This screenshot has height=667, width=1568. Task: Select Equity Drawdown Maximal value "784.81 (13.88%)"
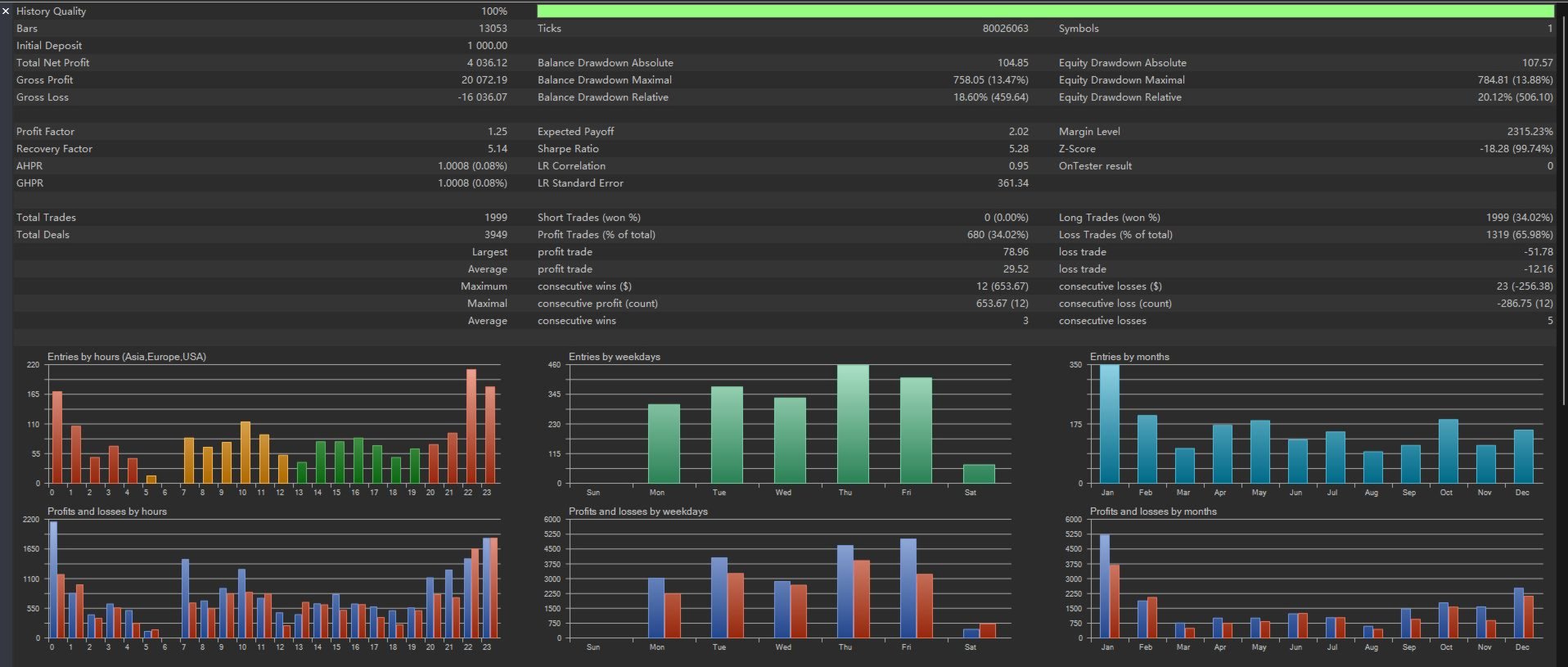(1516, 80)
